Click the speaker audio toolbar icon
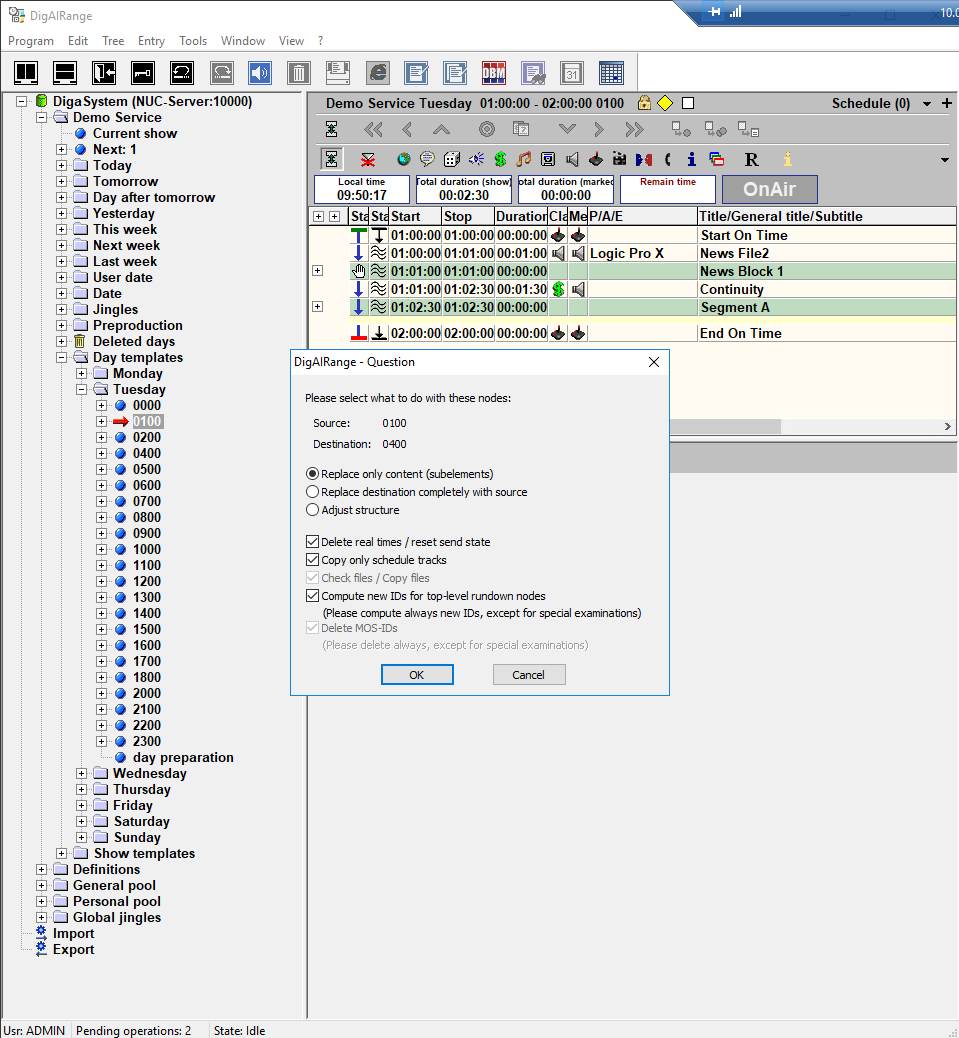Screen dimensions: 959x1038 tap(260, 73)
